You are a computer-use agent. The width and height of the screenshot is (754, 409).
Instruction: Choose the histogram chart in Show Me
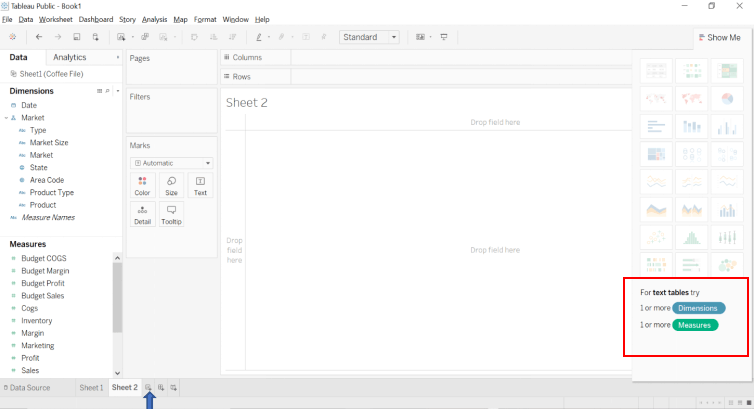coord(691,237)
